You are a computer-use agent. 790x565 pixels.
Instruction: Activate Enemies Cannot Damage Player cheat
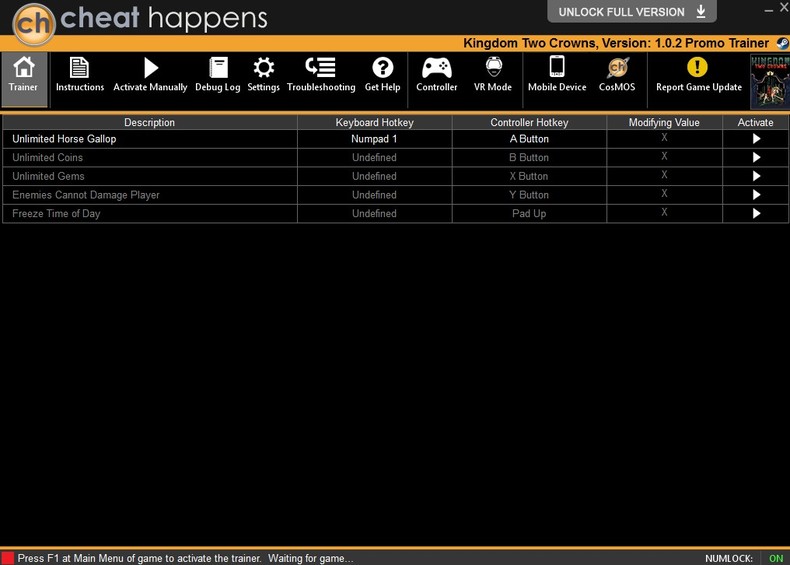tap(756, 195)
